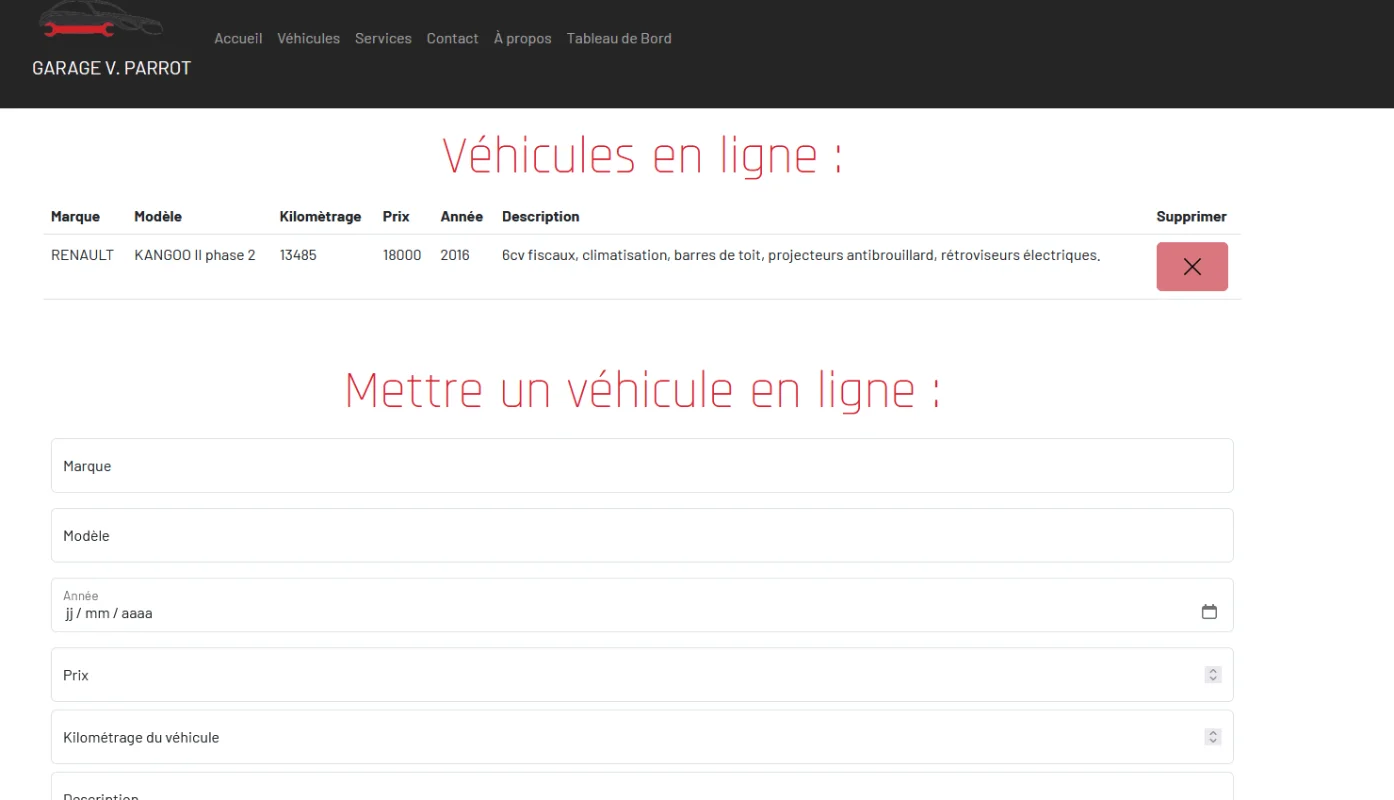
Task: Open the À propos page
Action: pyautogui.click(x=522, y=38)
